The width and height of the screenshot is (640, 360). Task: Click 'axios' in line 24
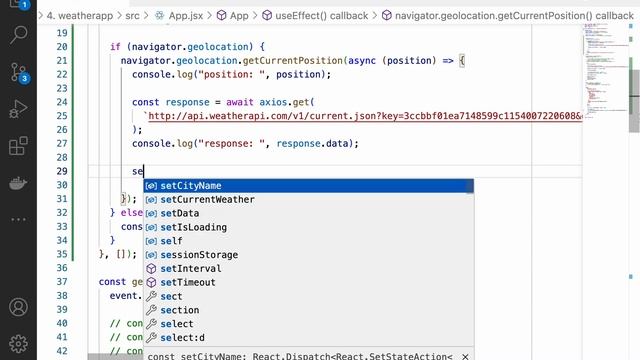pos(273,102)
